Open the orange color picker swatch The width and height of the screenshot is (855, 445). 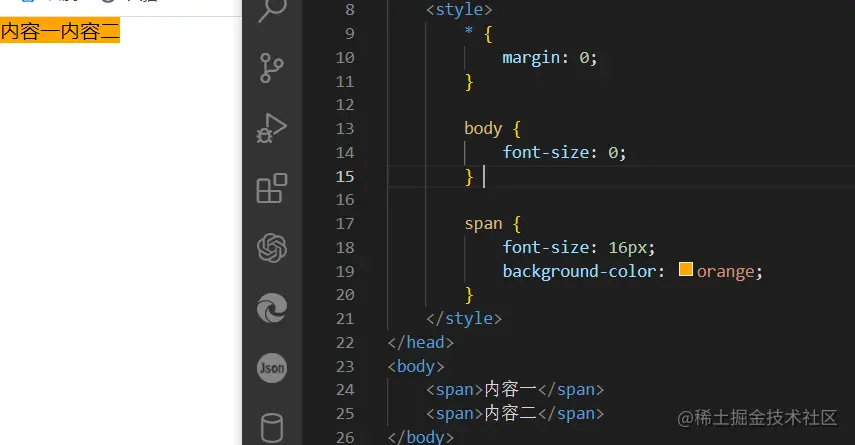click(685, 269)
